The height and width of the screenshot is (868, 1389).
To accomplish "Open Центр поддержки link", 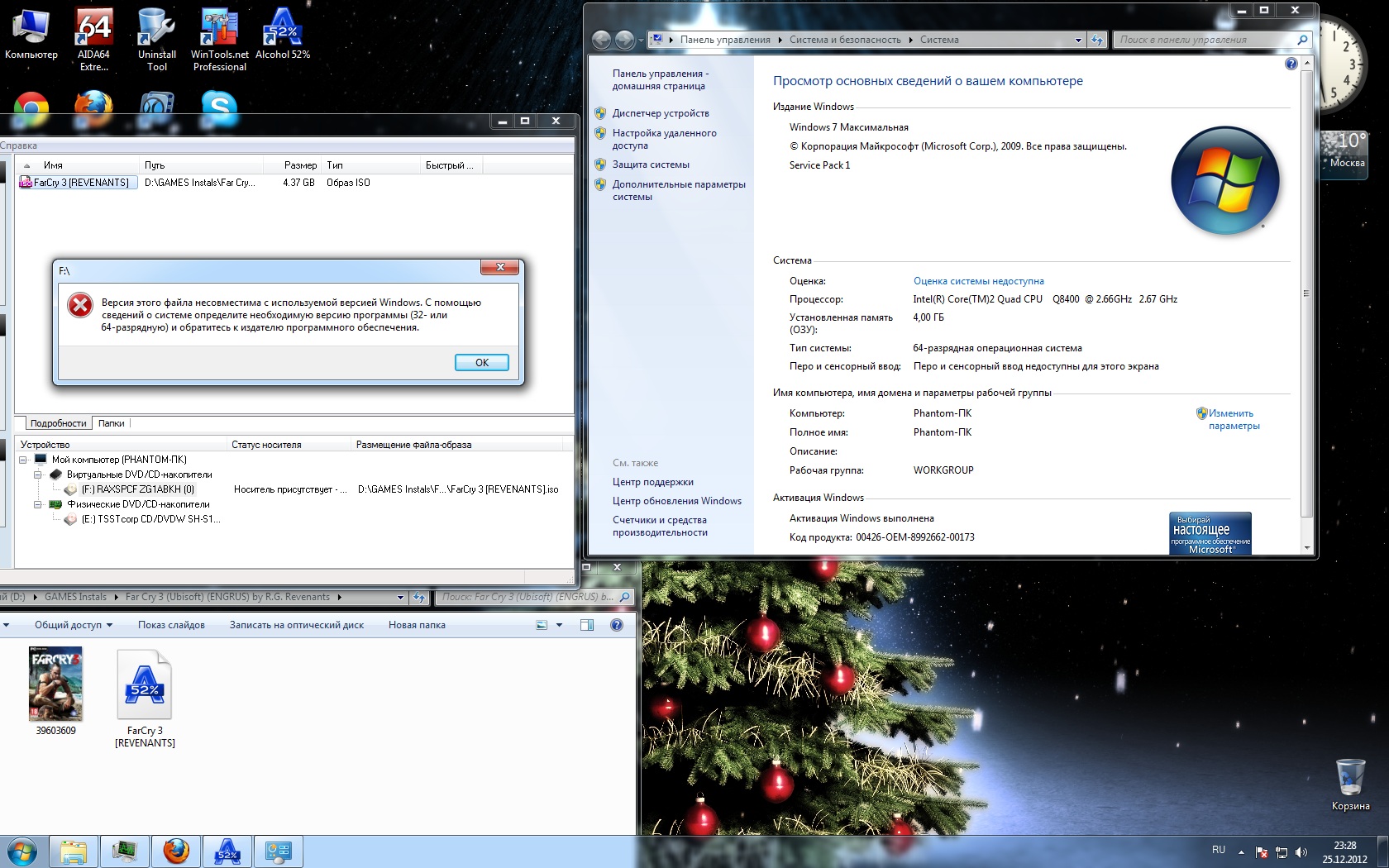I will (x=653, y=482).
